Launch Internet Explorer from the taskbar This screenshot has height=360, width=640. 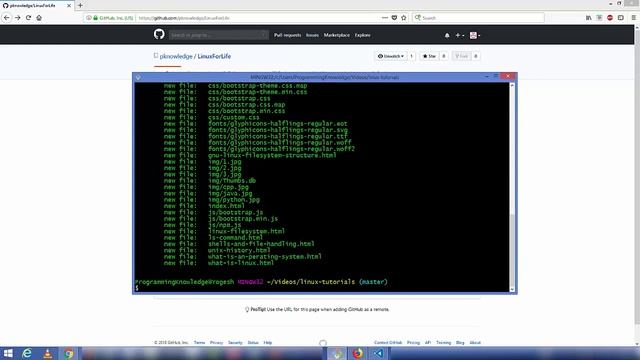tap(27, 353)
